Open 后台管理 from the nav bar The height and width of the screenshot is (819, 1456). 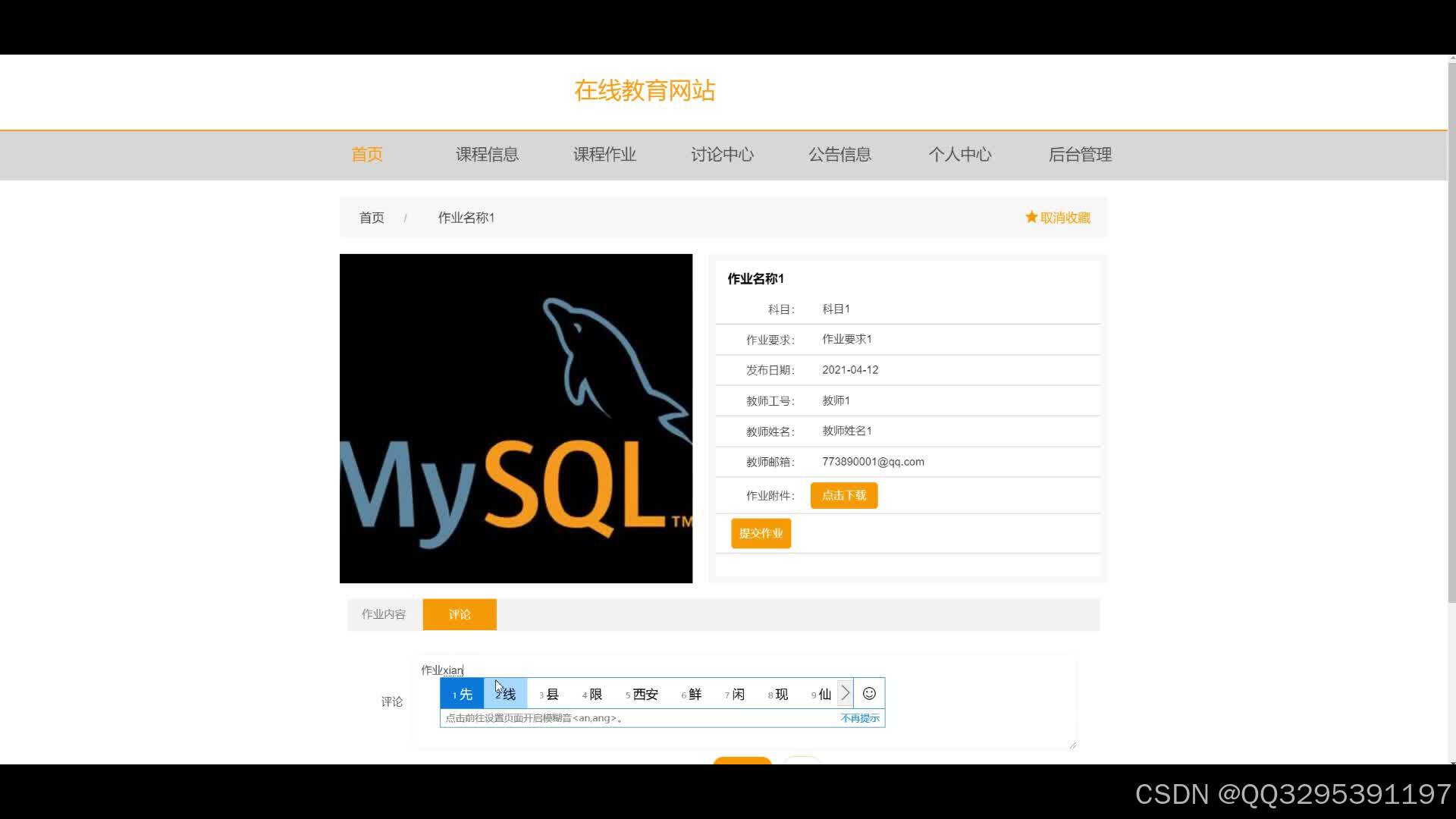[1080, 155]
